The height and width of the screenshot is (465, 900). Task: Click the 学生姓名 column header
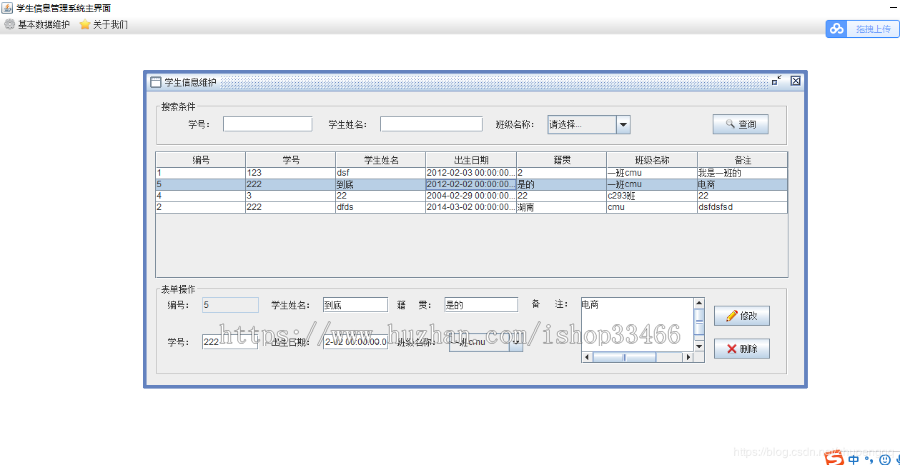point(381,160)
